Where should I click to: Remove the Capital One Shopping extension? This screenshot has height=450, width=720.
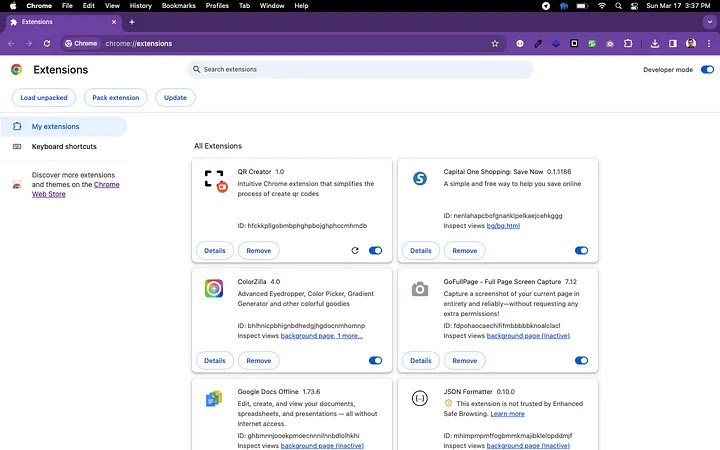(465, 251)
